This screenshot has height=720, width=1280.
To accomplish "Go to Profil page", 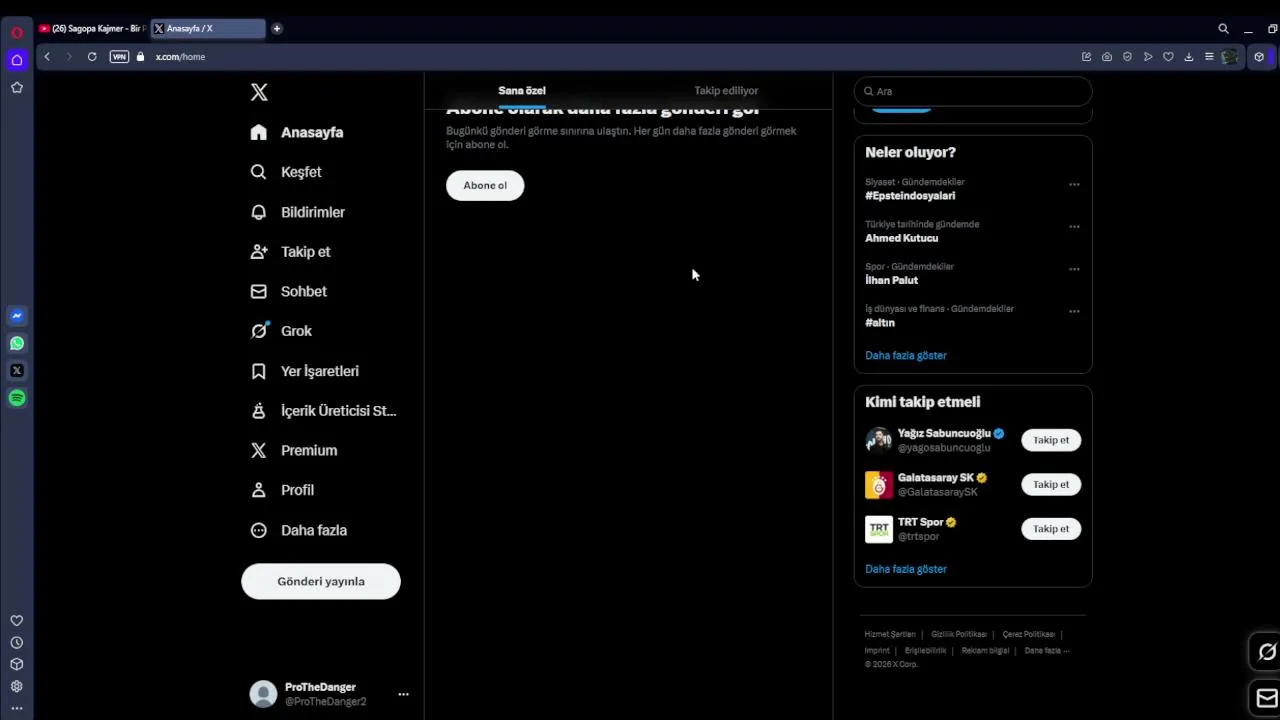I will point(282,490).
